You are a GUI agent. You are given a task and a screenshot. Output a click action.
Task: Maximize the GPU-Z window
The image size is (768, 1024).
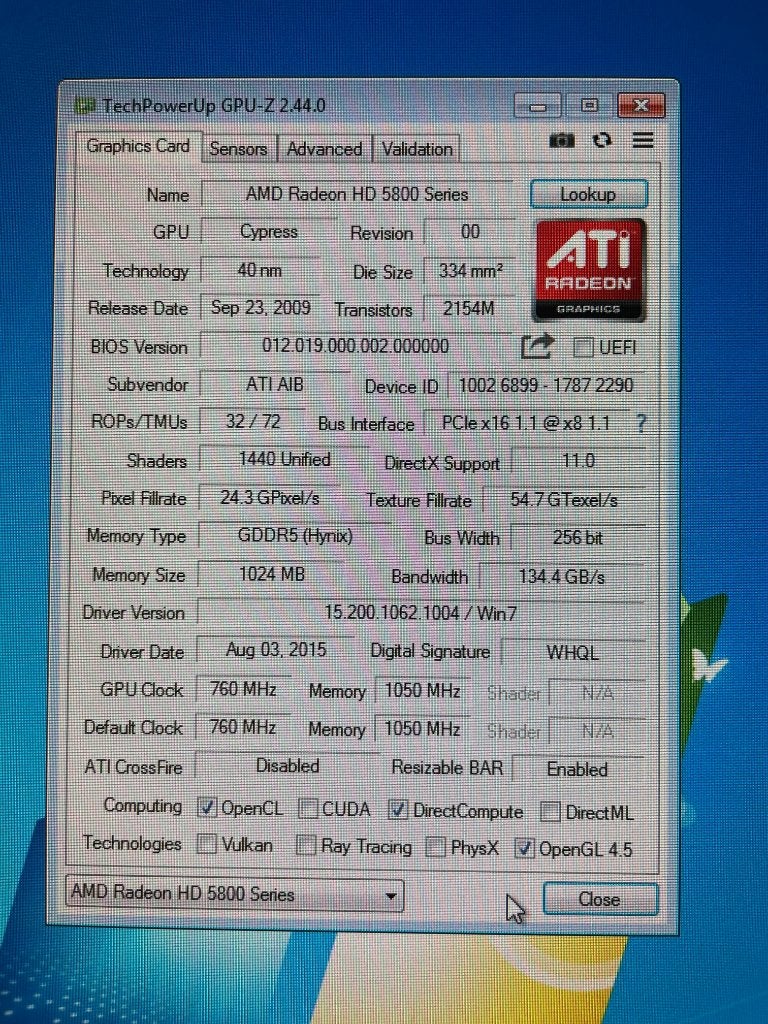pos(589,106)
